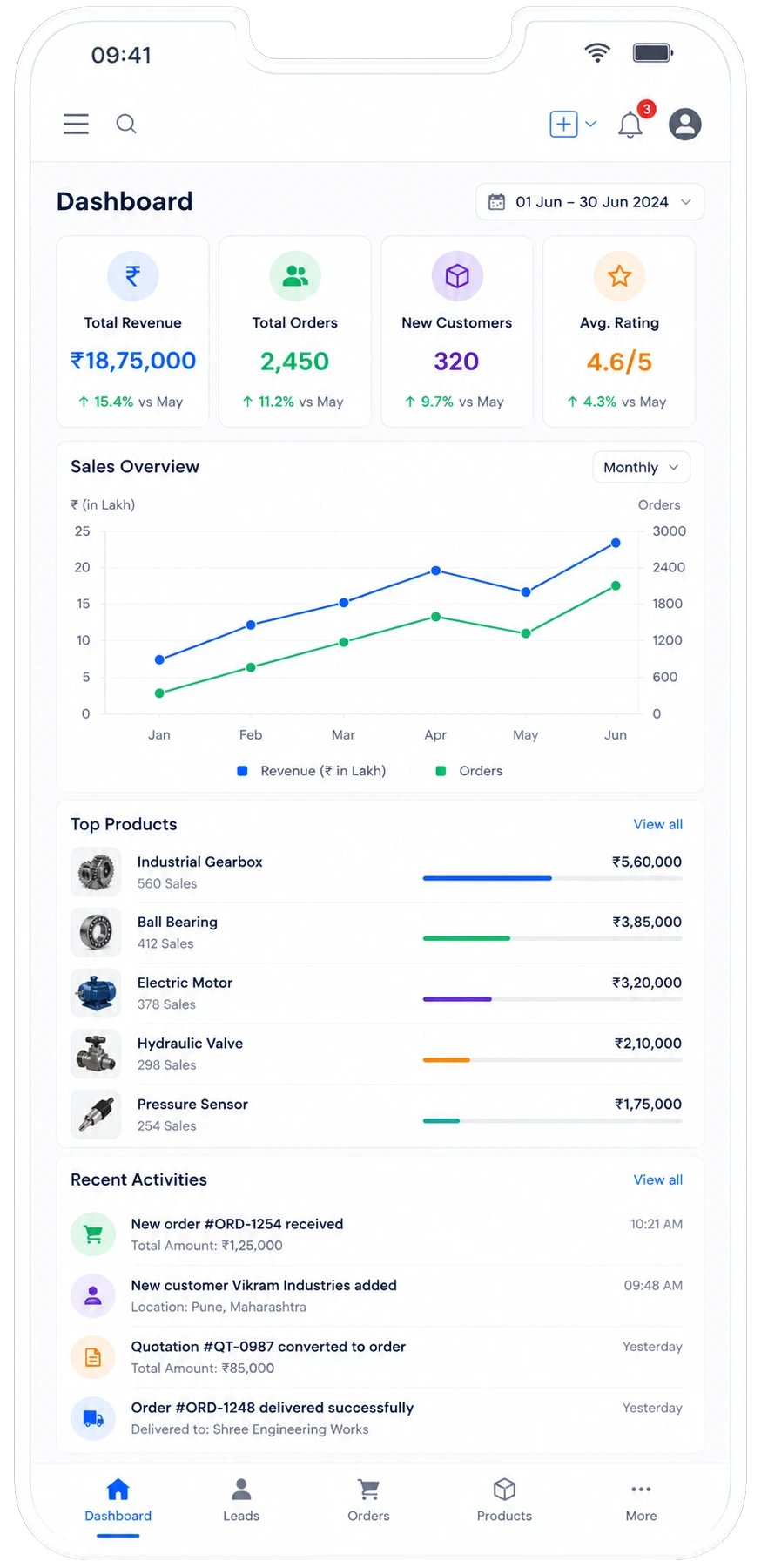761x1568 pixels.
Task: Tap the rupee icon on Total Revenue card
Action: [132, 276]
